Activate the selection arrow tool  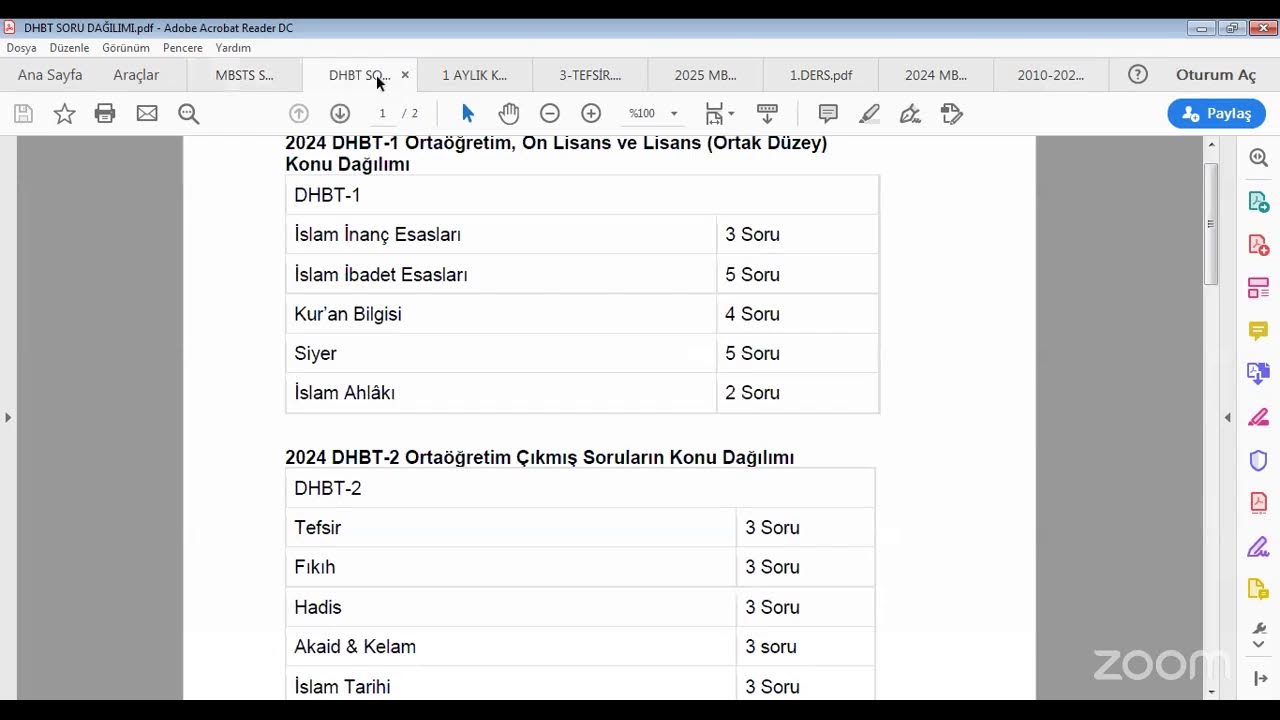click(x=468, y=114)
